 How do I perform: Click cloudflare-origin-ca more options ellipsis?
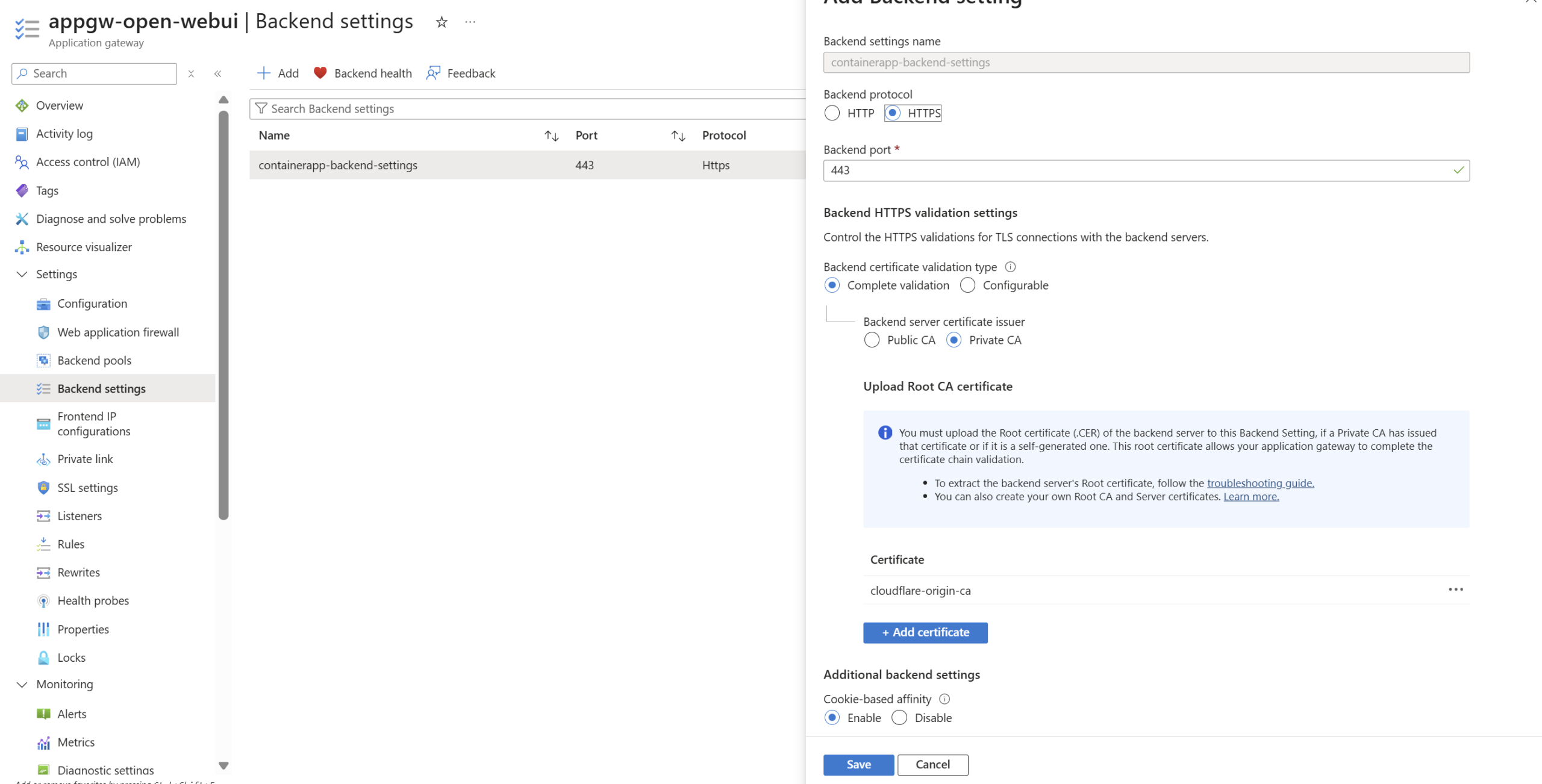point(1455,590)
